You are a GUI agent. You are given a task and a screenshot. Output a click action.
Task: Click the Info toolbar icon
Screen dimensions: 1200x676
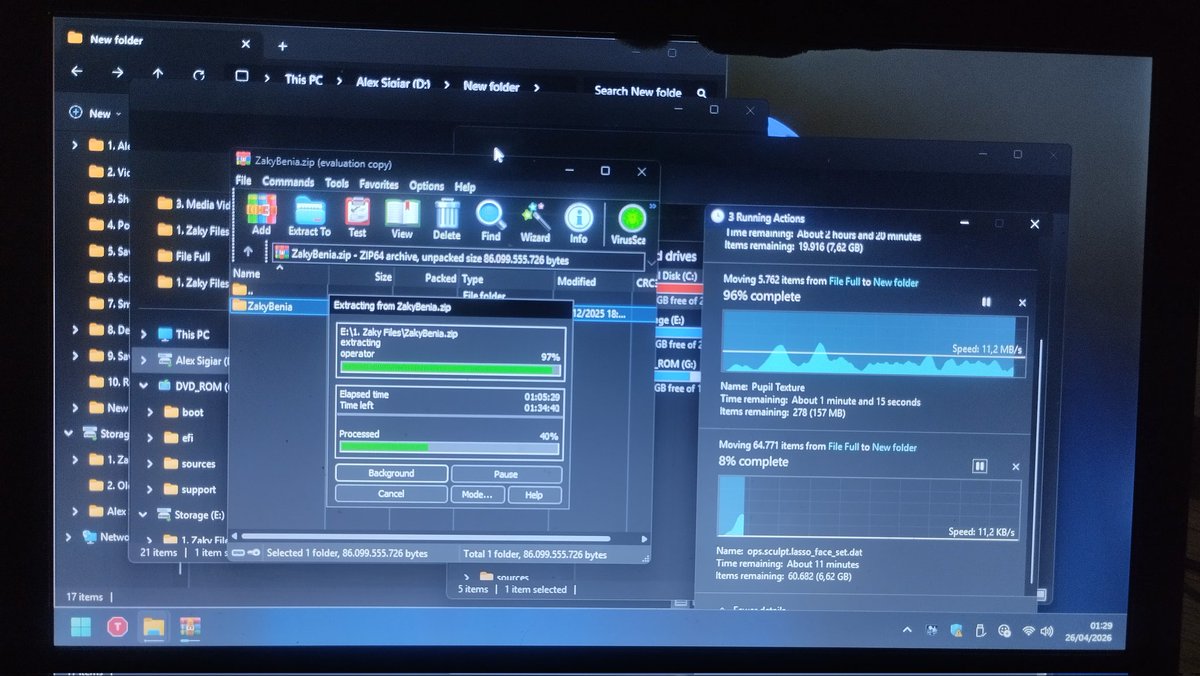point(579,222)
